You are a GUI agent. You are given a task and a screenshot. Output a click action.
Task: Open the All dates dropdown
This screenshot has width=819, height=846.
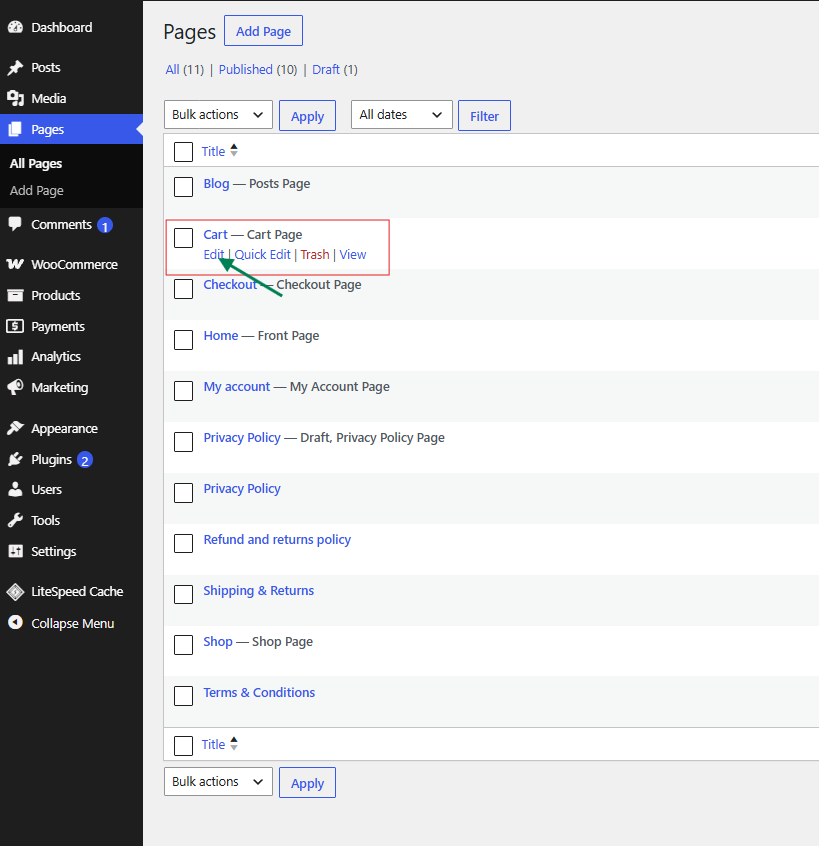[x=401, y=114]
